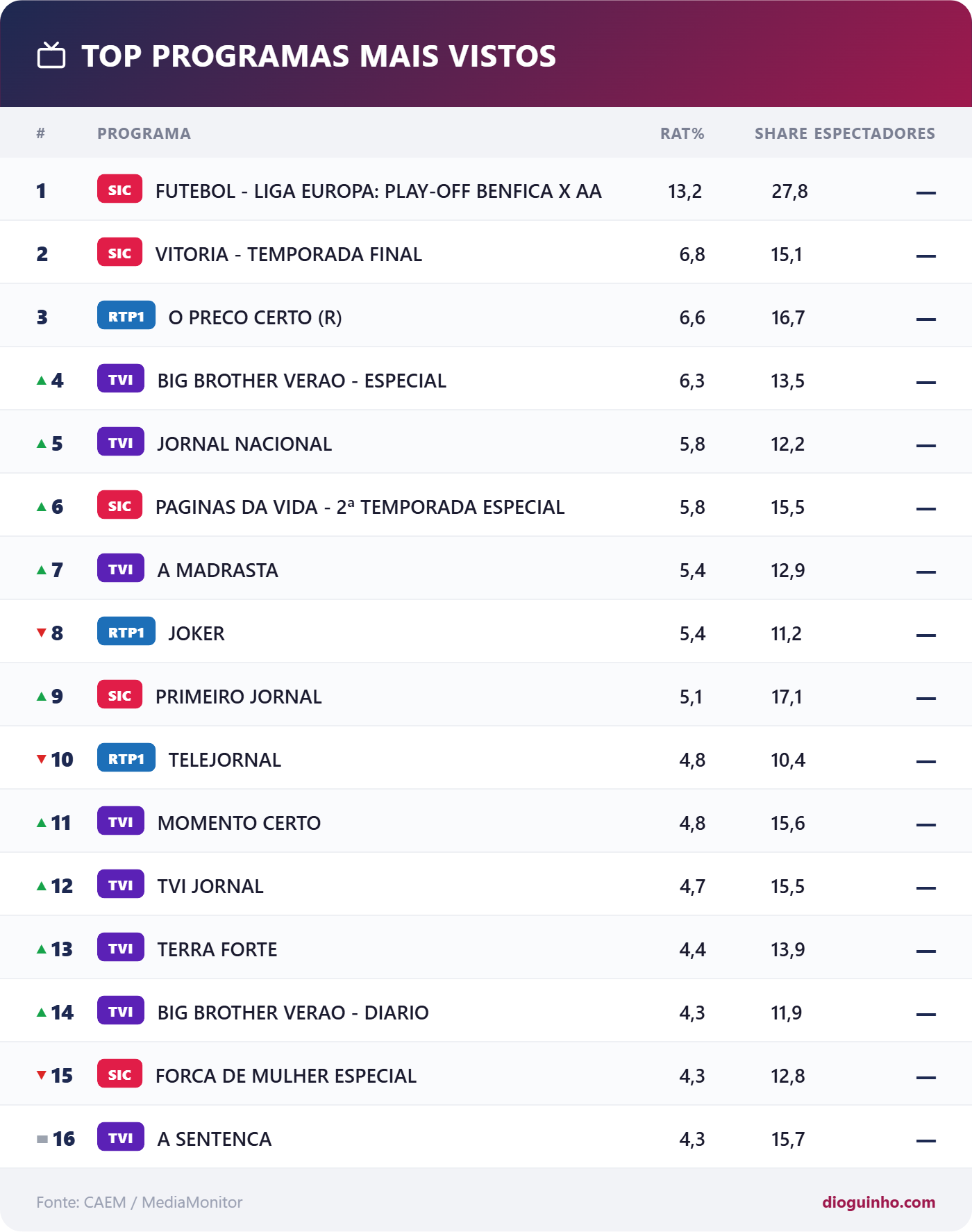Click the green up arrow at rank 4
This screenshot has height=1232, width=972.
(42, 381)
